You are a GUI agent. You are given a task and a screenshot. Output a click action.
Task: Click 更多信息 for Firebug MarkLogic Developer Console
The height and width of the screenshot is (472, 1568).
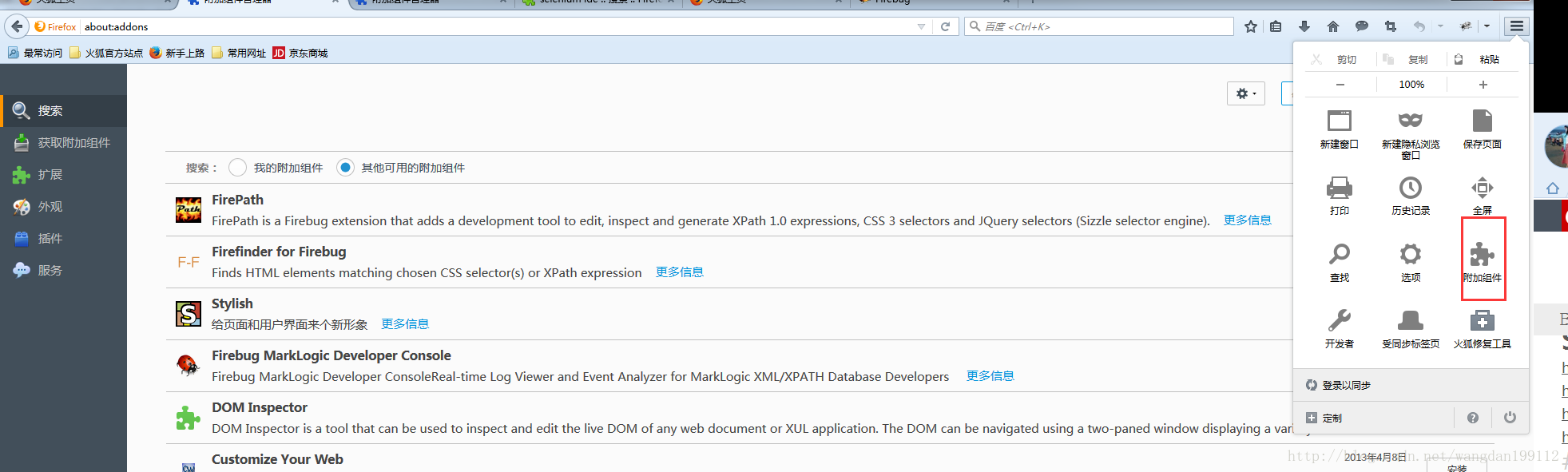[990, 376]
